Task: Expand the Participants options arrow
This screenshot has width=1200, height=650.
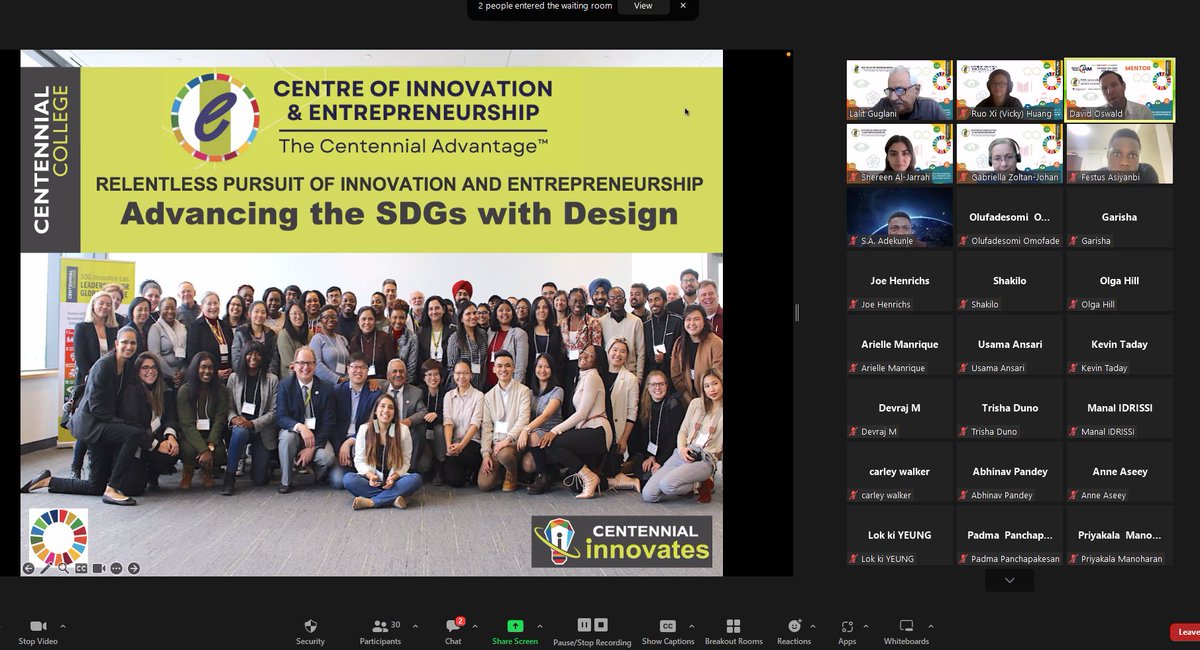Action: pyautogui.click(x=415, y=626)
